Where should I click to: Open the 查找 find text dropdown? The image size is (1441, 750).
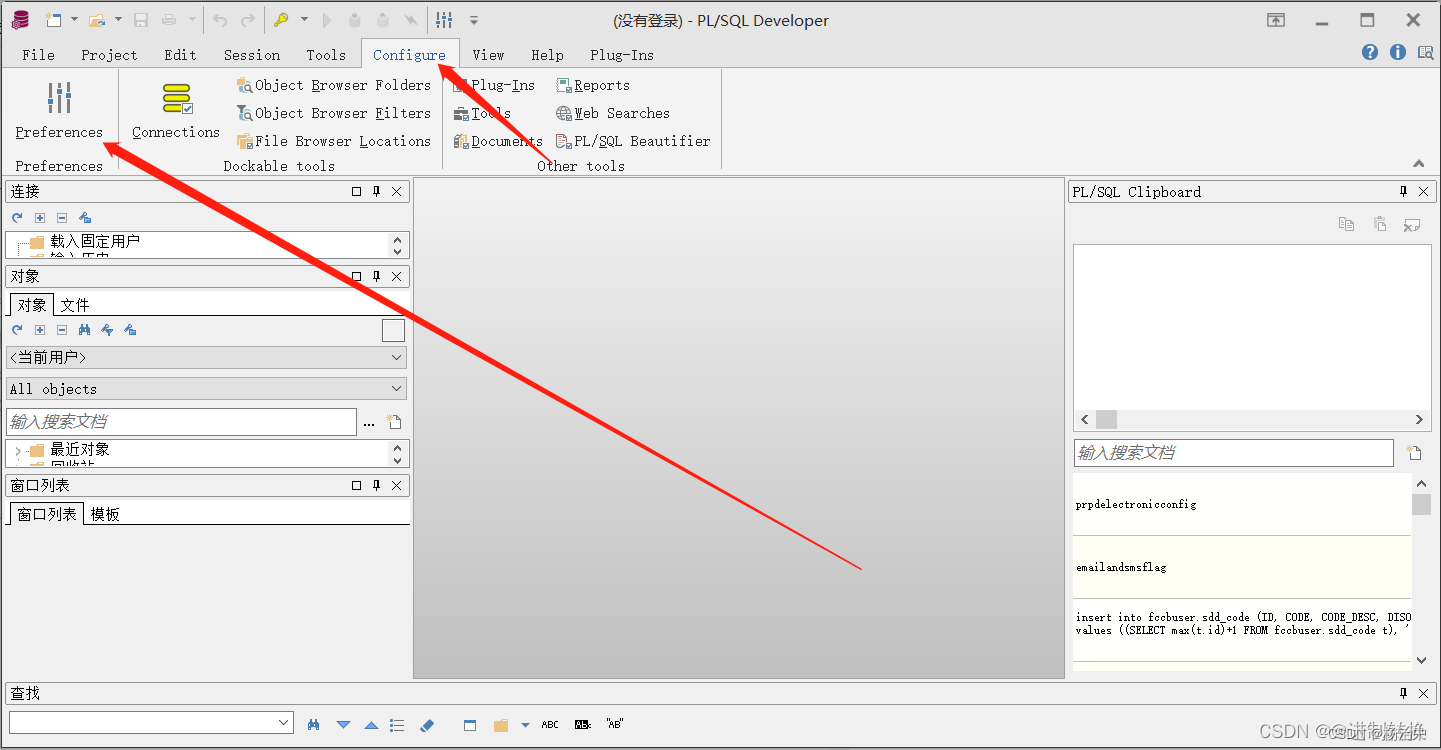(x=284, y=723)
